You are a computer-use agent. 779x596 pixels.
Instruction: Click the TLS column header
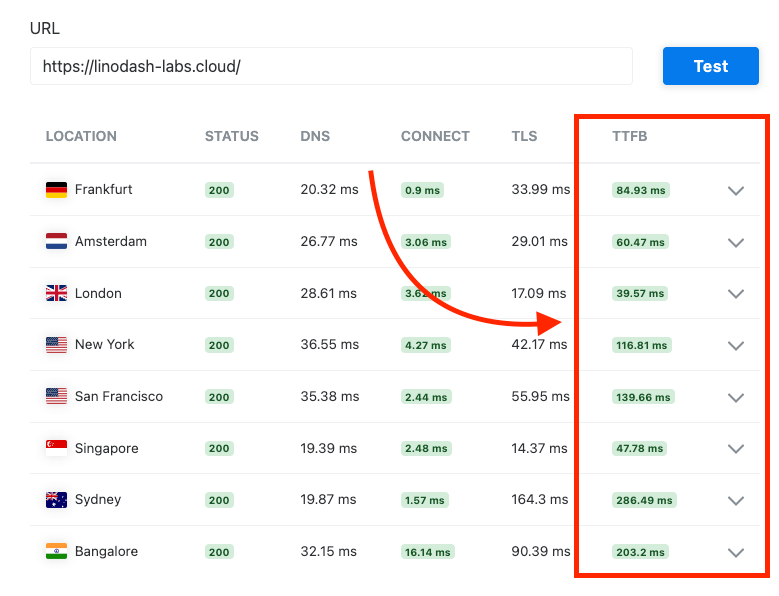[524, 136]
